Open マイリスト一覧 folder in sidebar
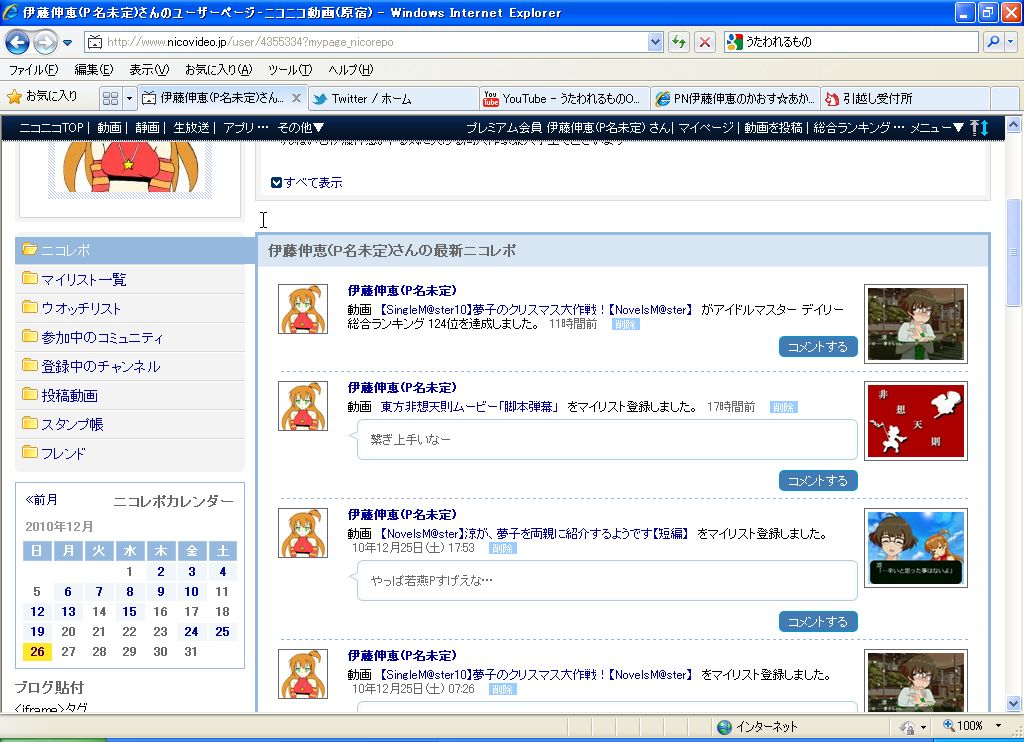 click(130, 280)
